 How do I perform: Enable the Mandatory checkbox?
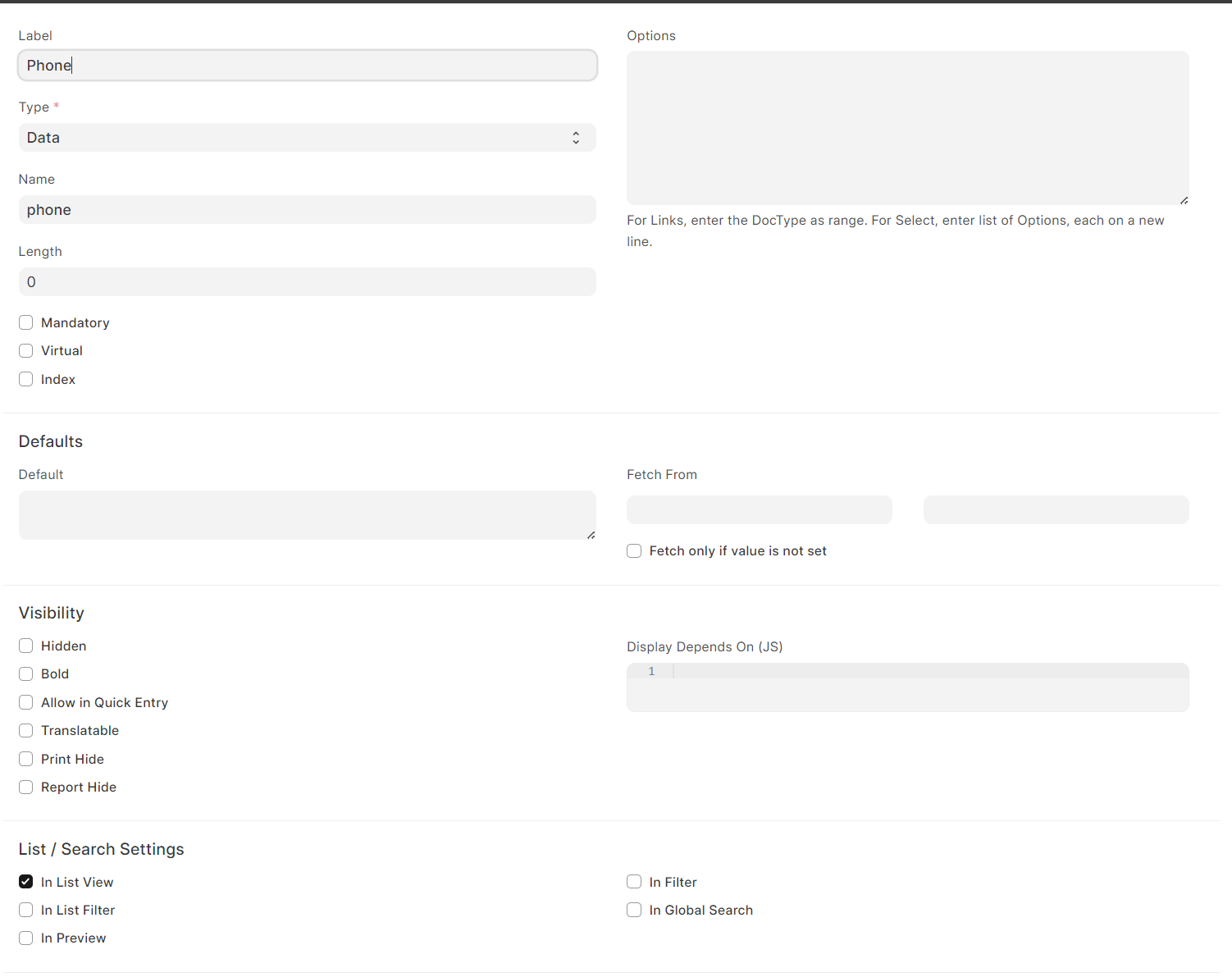25,322
